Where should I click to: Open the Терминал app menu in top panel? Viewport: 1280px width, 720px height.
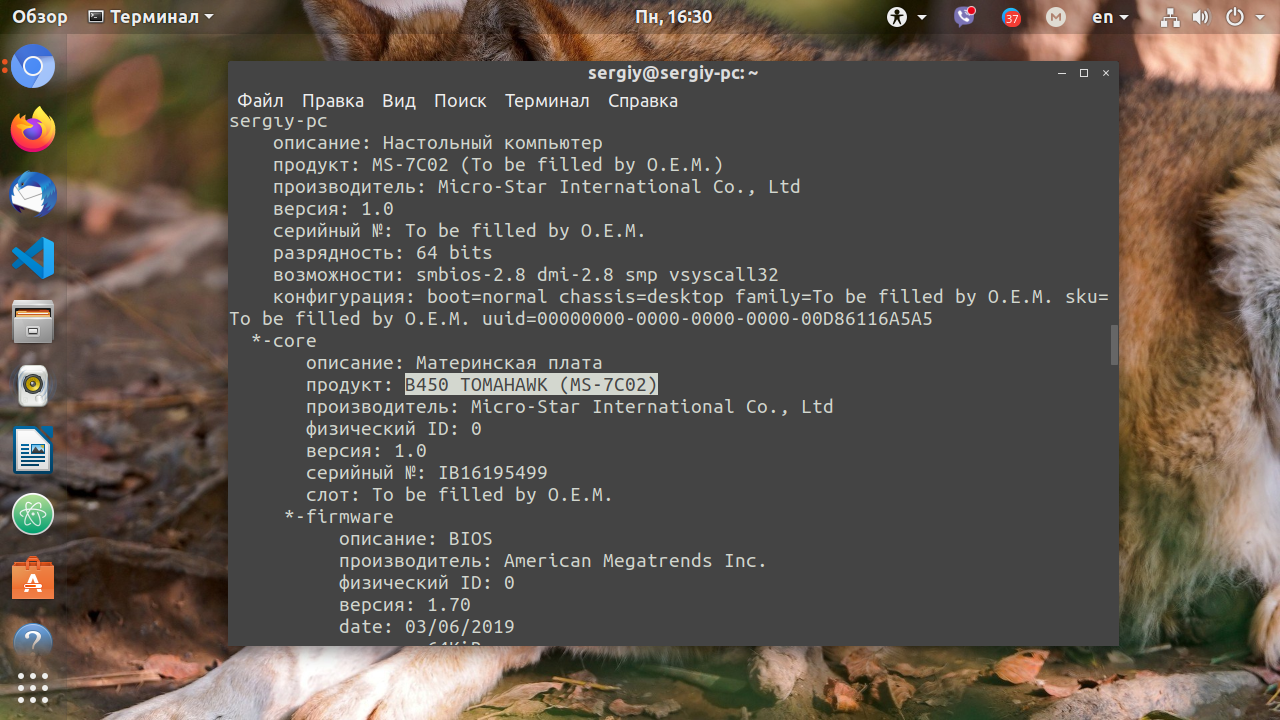click(x=151, y=17)
